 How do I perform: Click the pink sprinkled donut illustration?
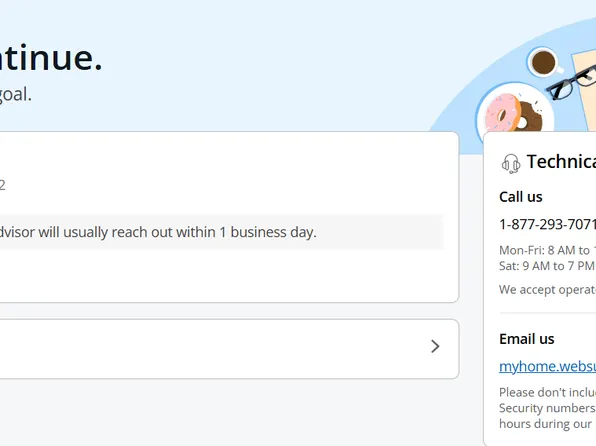503,113
